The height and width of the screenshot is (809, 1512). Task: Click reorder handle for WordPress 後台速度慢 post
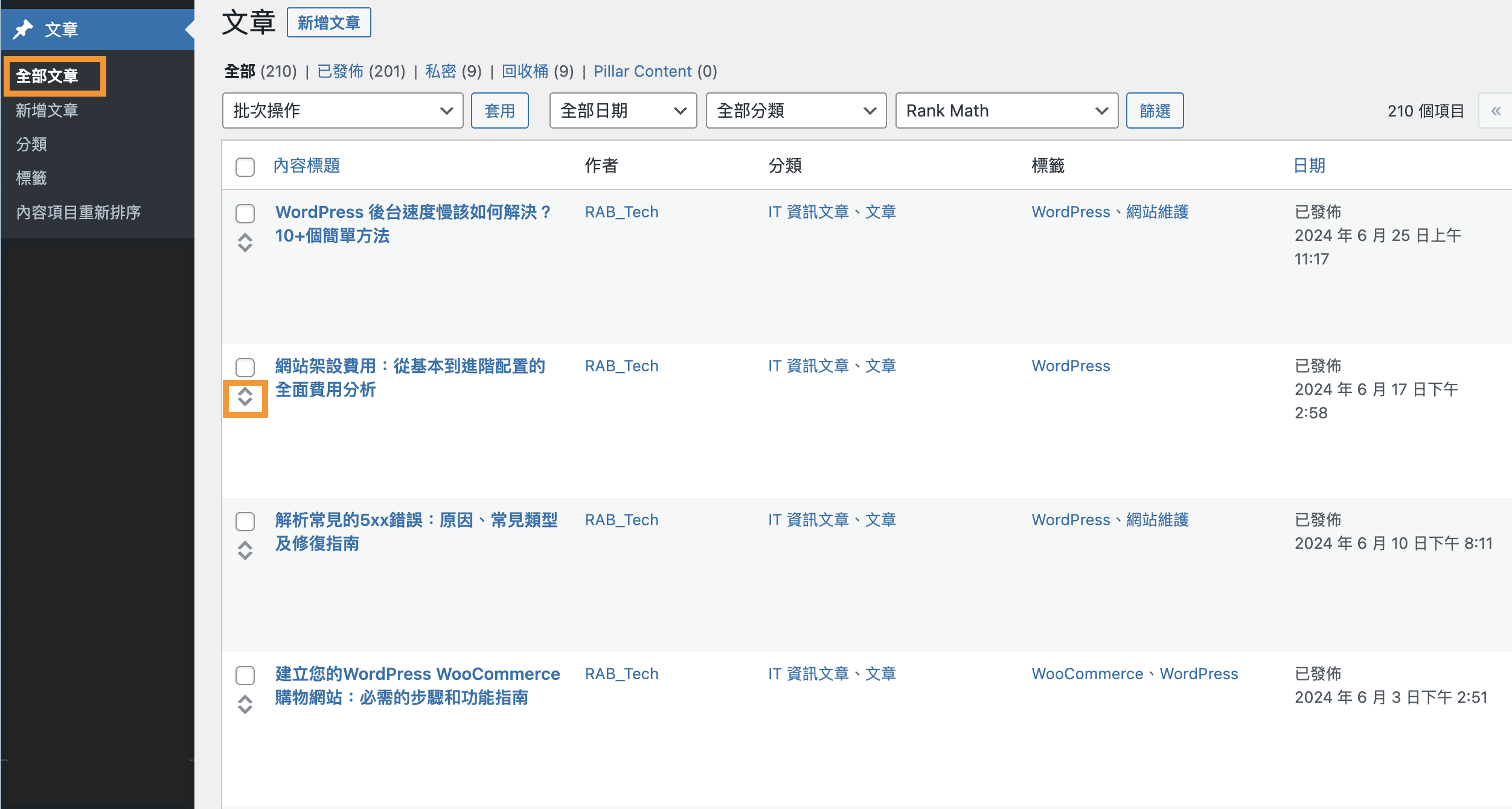tap(245, 243)
